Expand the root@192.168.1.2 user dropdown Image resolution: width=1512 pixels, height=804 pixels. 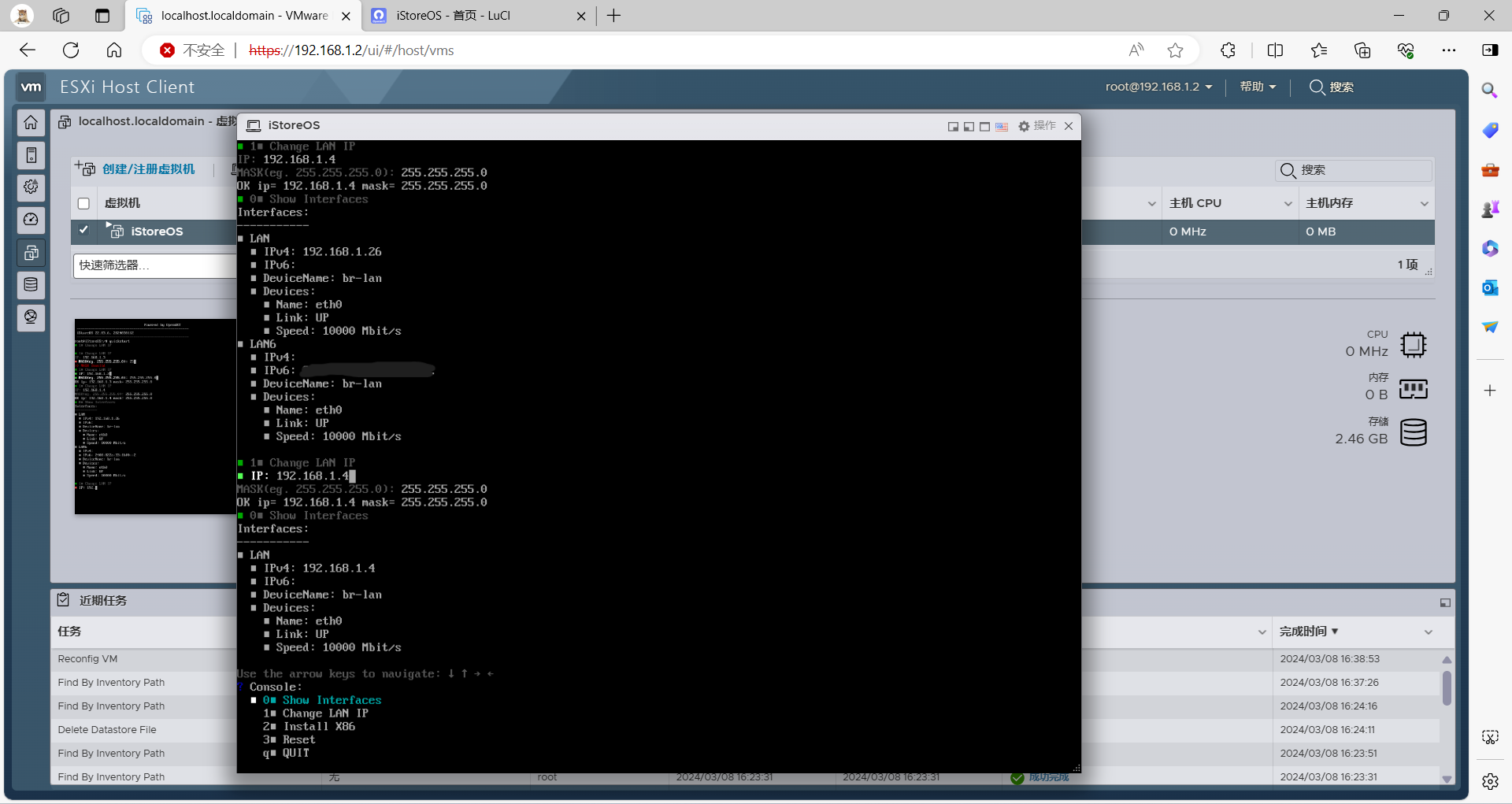click(x=1158, y=87)
